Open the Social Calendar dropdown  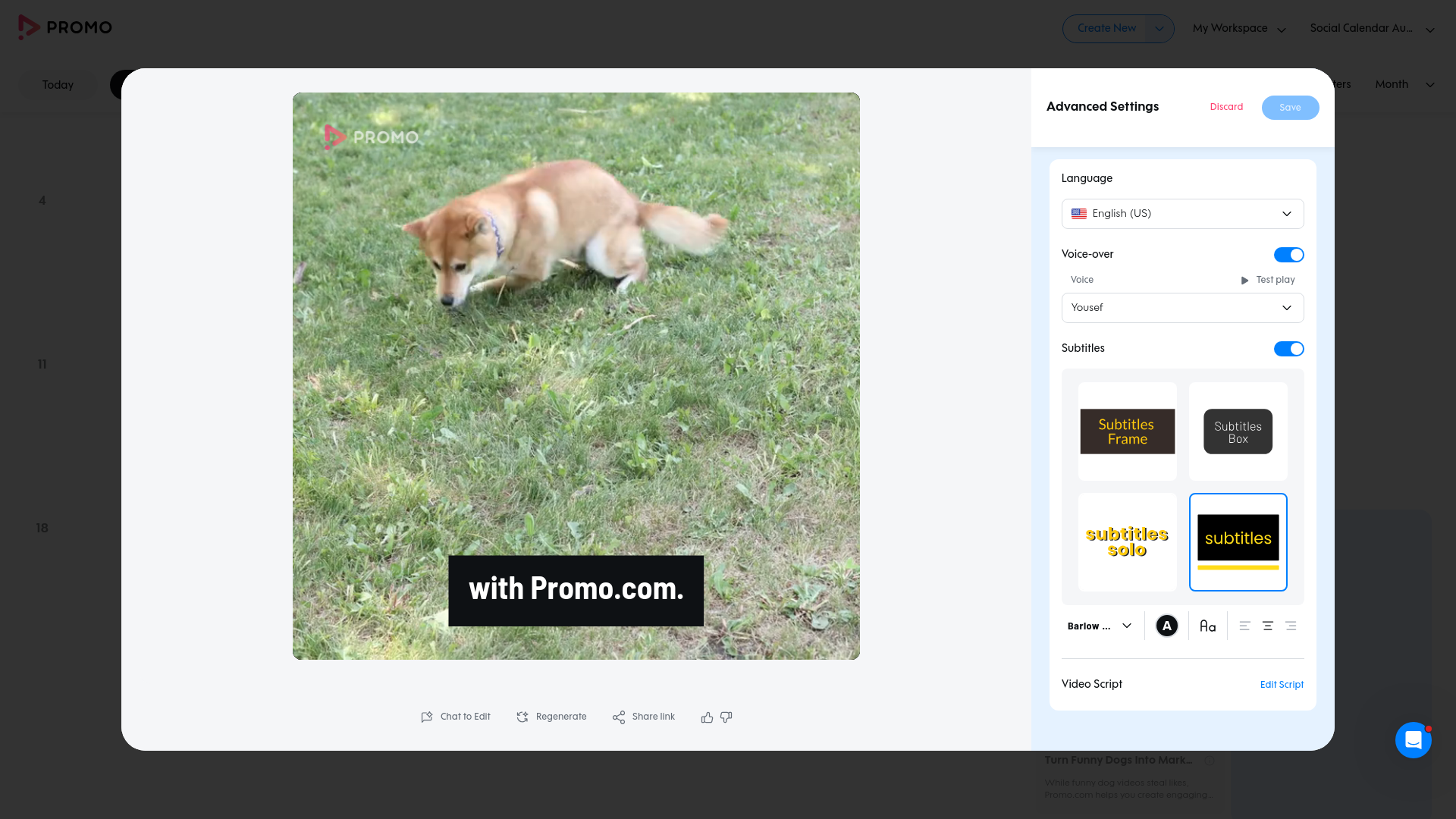pyautogui.click(x=1372, y=29)
